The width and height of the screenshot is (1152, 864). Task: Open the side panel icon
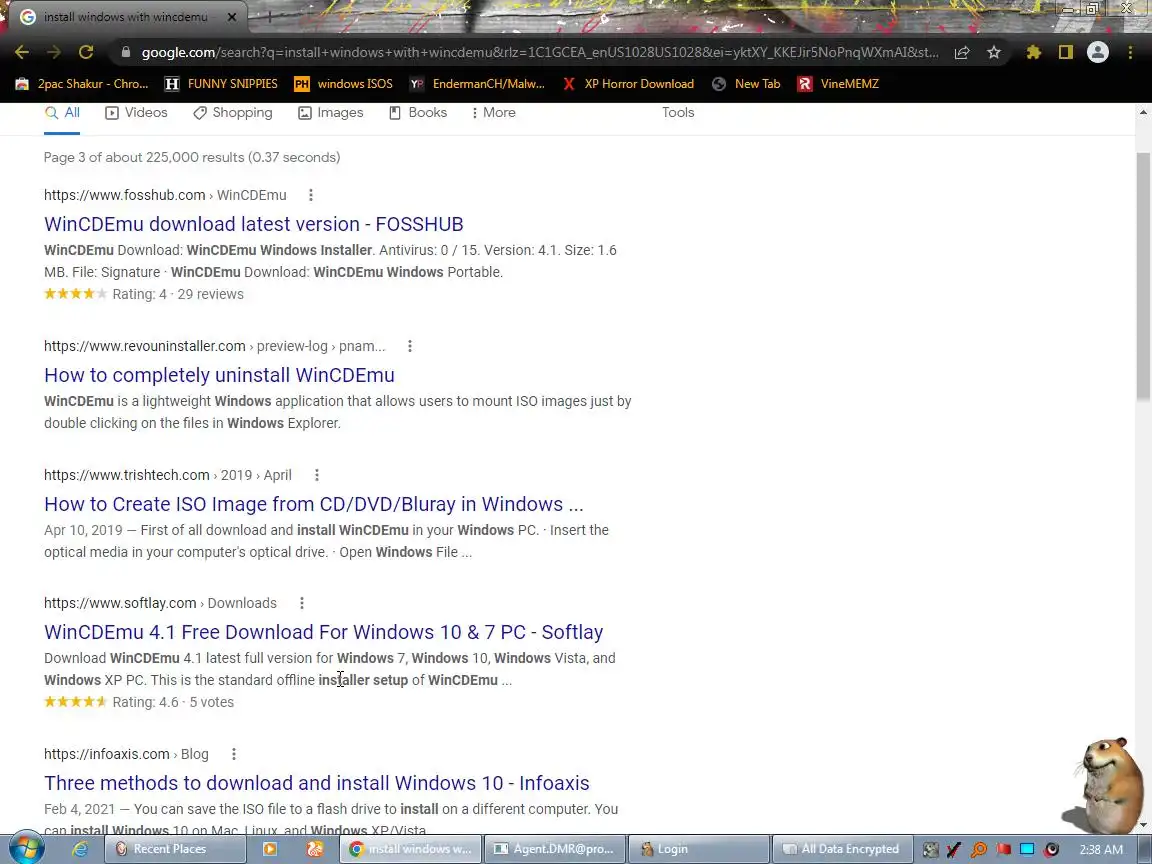(1065, 52)
